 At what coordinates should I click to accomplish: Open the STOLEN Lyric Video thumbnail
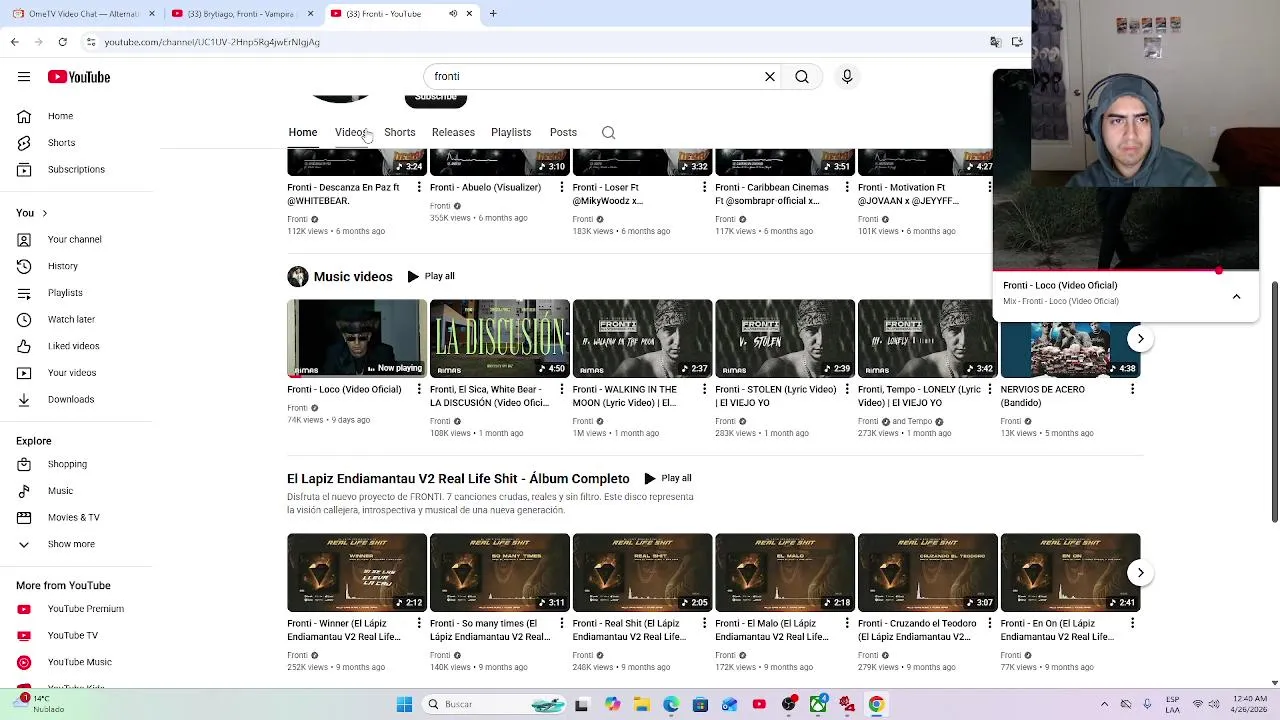point(785,338)
